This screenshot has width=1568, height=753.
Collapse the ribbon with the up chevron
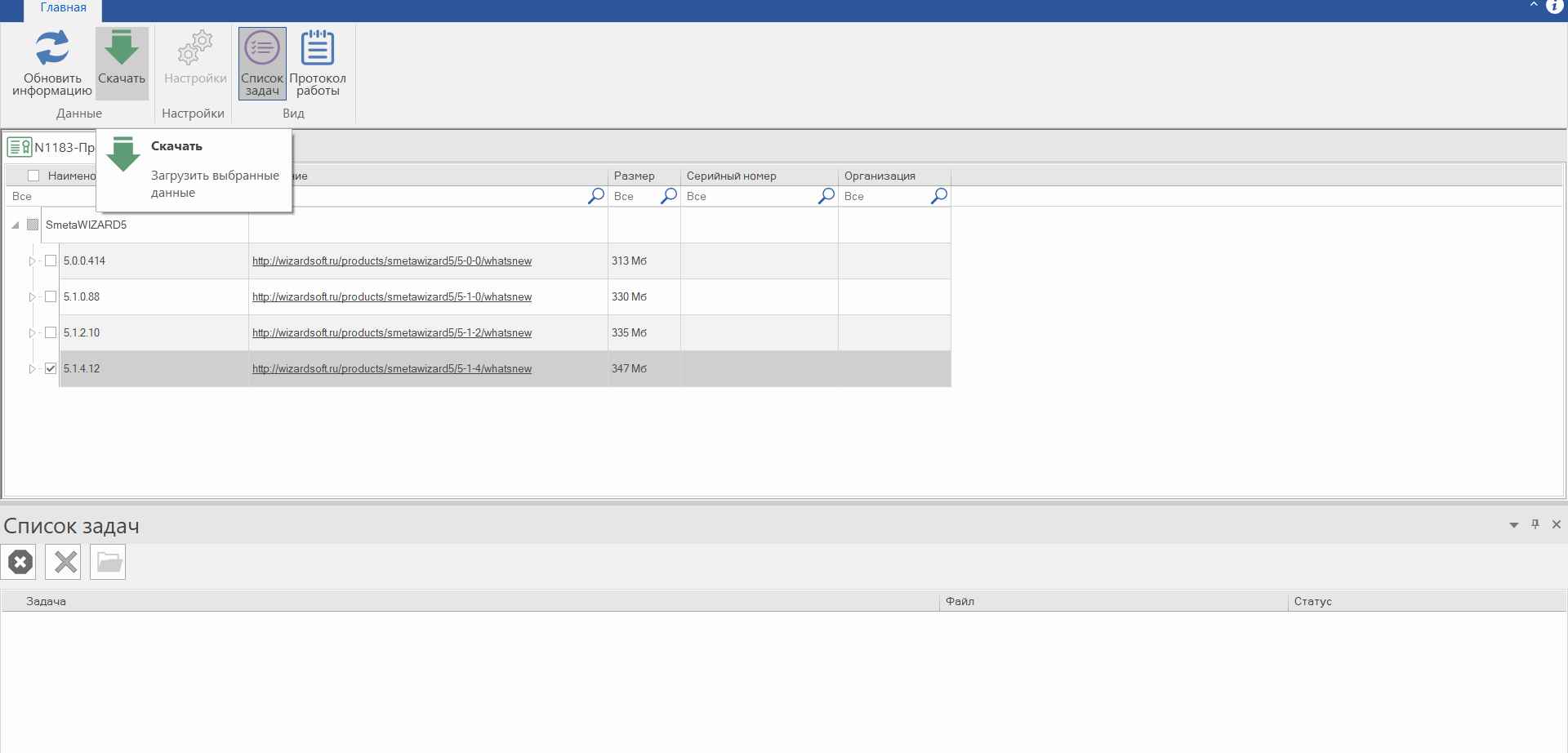1533,5
